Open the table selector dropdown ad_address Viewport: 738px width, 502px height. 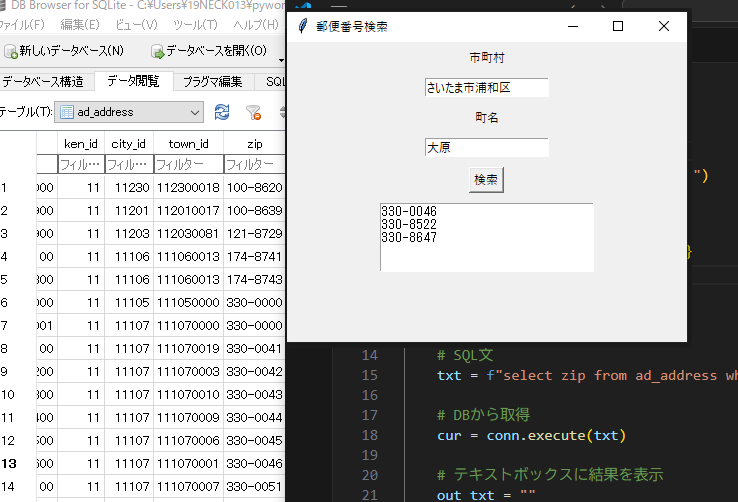129,112
